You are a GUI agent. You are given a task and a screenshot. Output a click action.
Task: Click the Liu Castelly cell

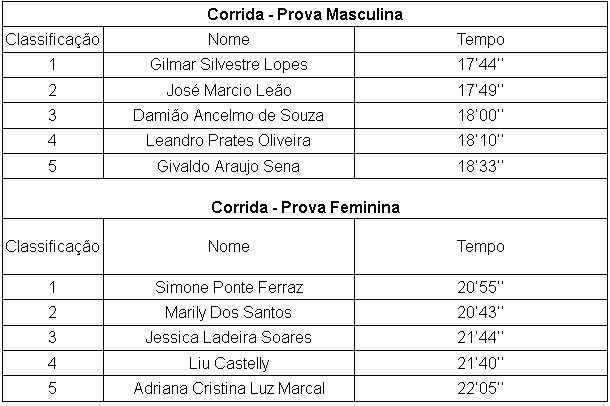(228, 363)
